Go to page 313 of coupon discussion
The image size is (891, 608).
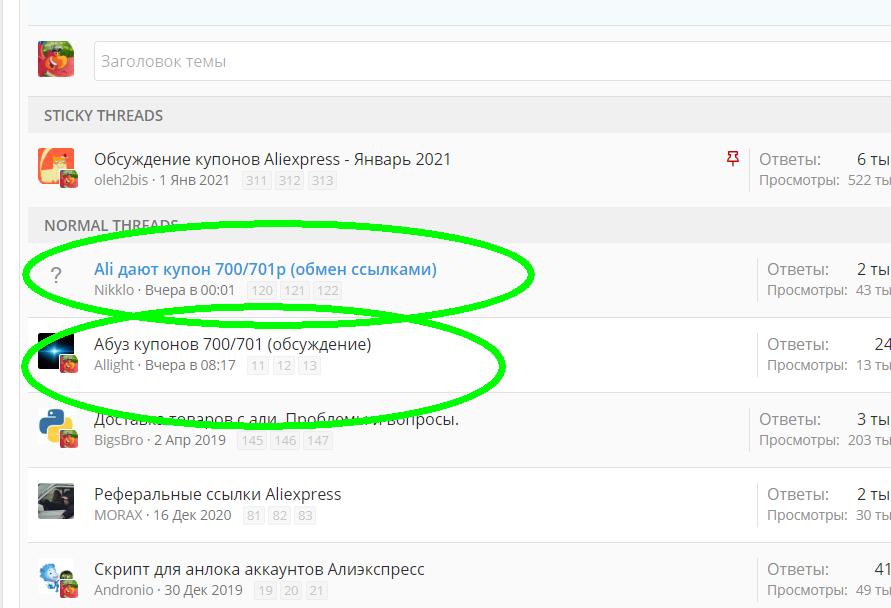tap(322, 181)
